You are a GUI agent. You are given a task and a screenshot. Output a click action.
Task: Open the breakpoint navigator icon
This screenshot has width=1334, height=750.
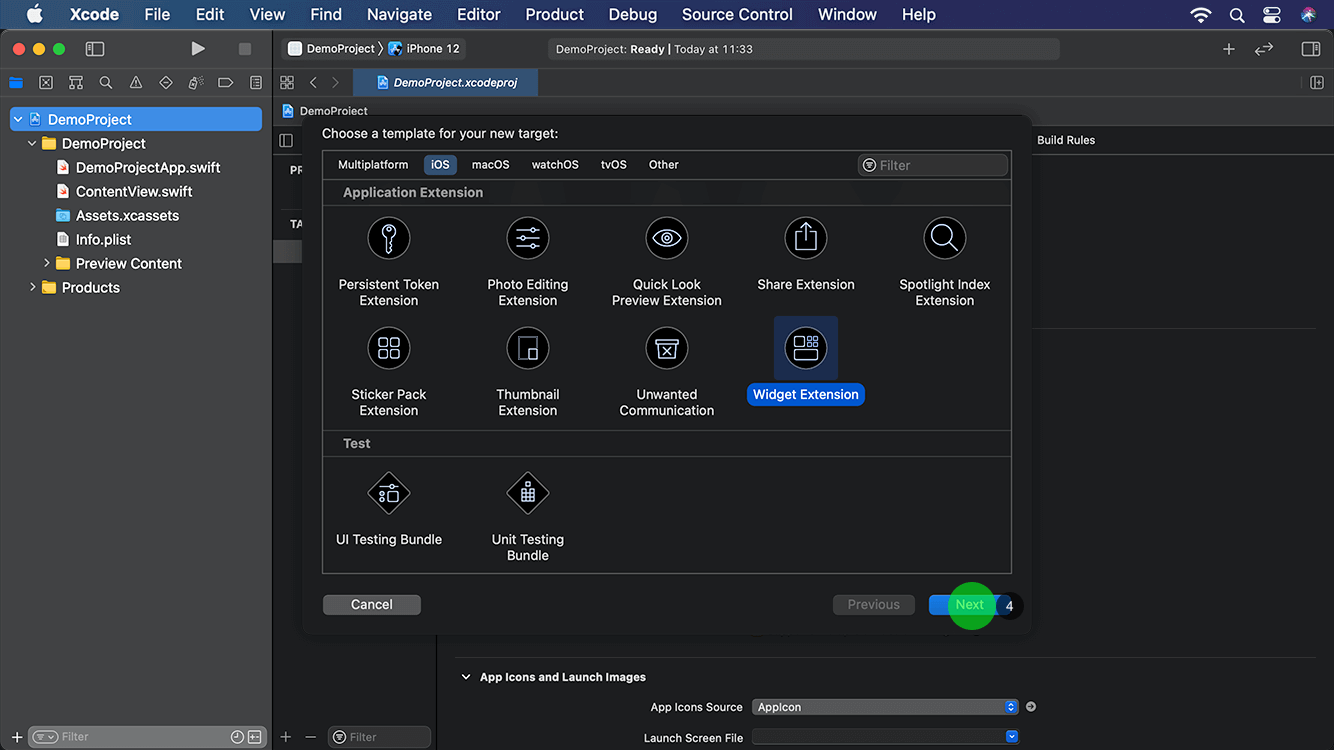point(226,83)
